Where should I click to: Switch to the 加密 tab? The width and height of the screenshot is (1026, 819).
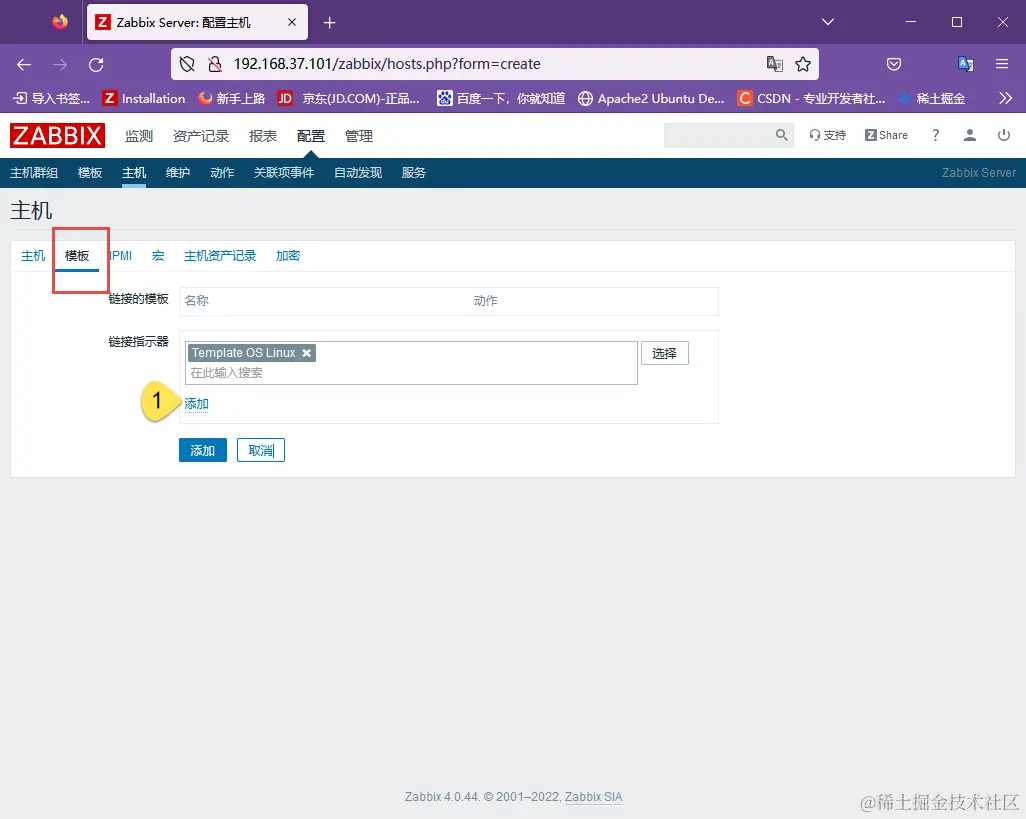287,255
